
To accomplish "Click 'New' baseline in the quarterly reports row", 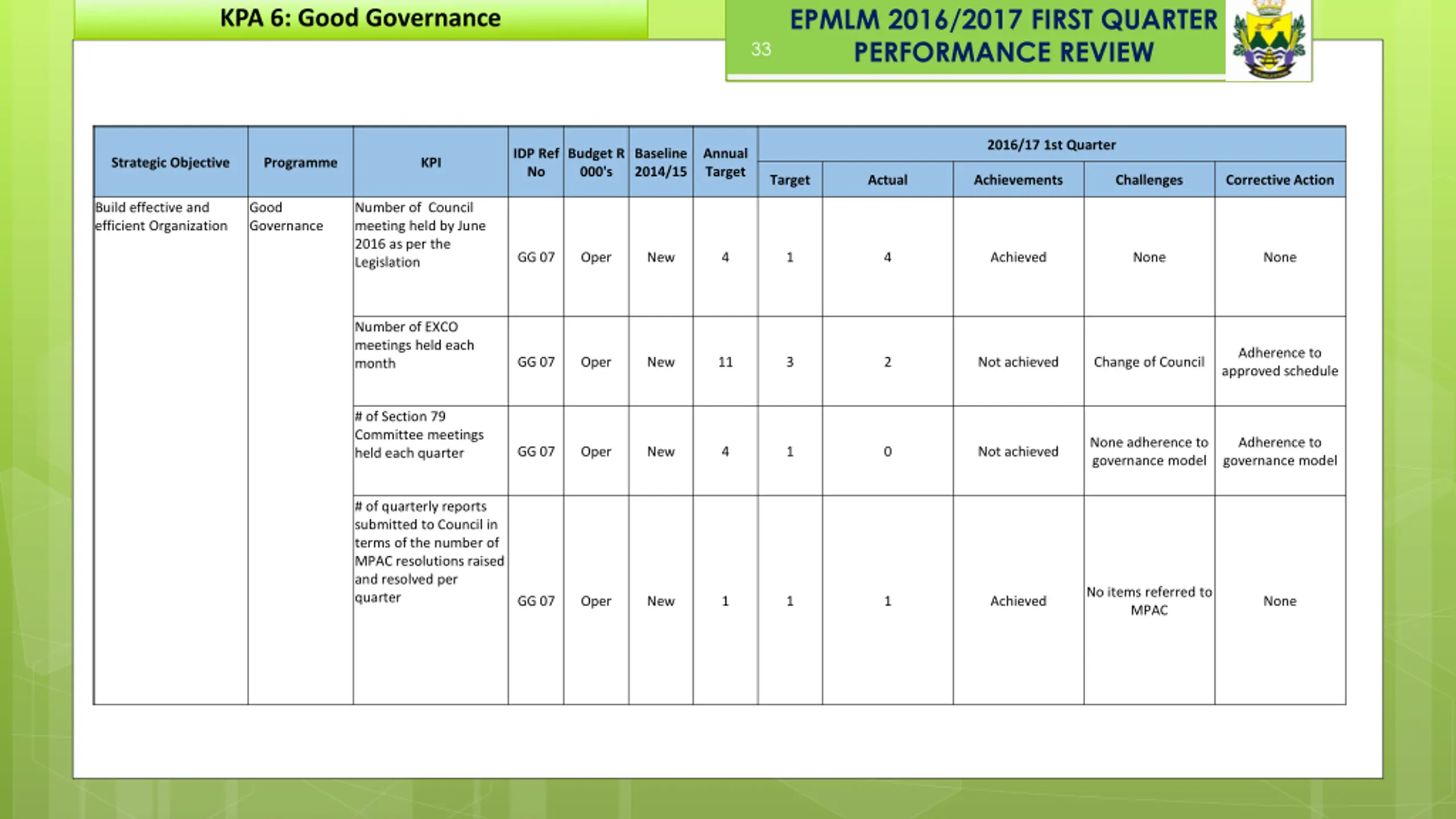I will tap(661, 601).
